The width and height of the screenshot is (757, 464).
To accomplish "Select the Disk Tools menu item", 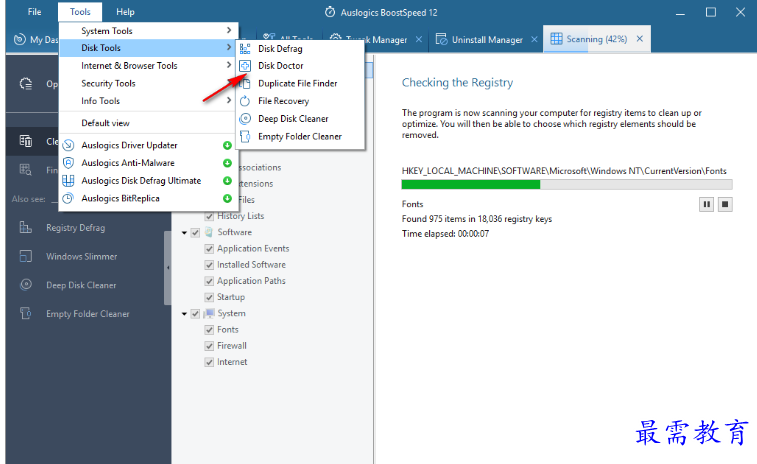I will click(x=148, y=48).
